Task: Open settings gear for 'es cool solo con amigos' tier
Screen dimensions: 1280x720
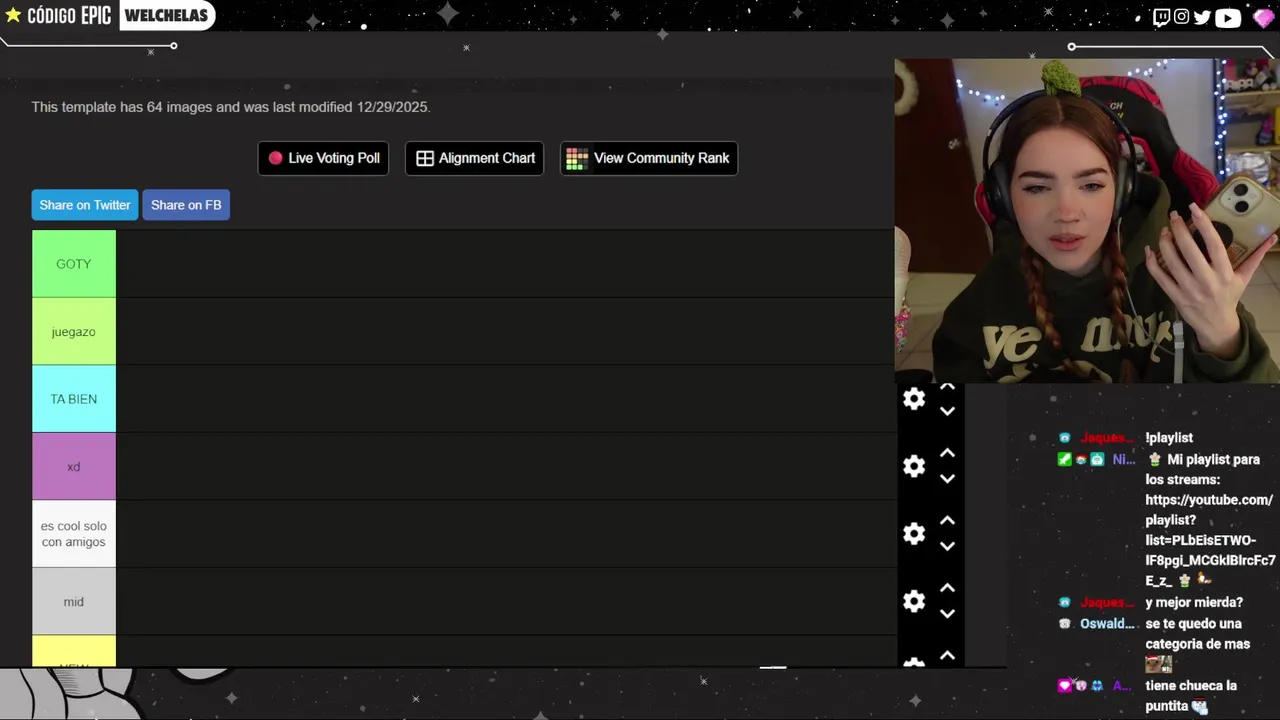Action: coord(914,534)
